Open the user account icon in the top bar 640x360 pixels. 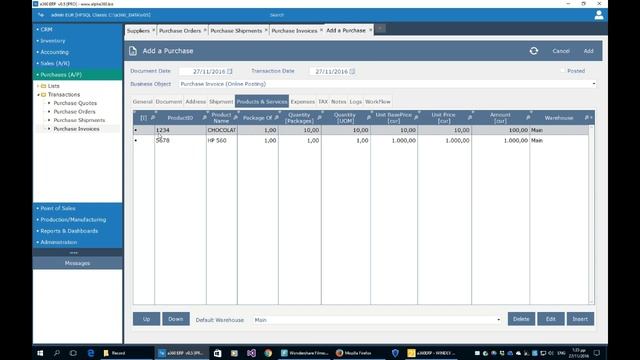click(599, 15)
